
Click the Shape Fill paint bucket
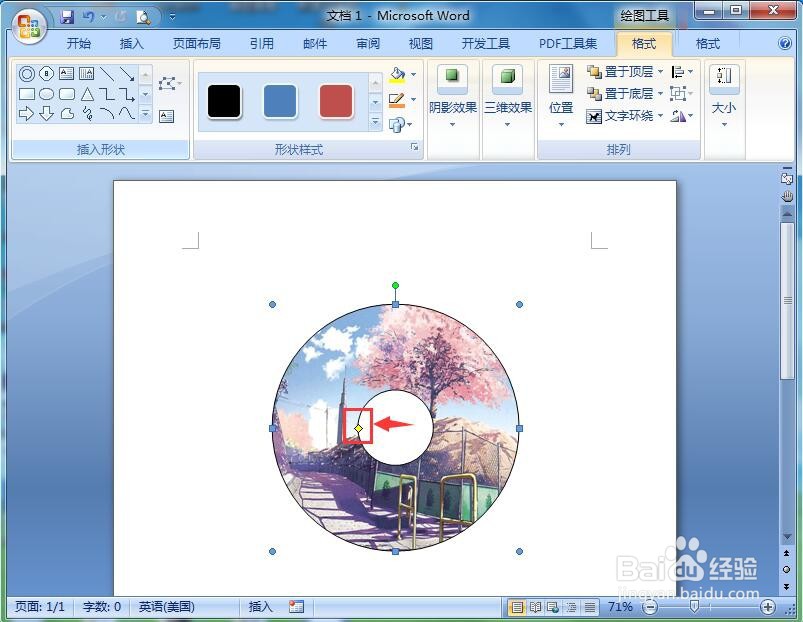click(x=397, y=74)
